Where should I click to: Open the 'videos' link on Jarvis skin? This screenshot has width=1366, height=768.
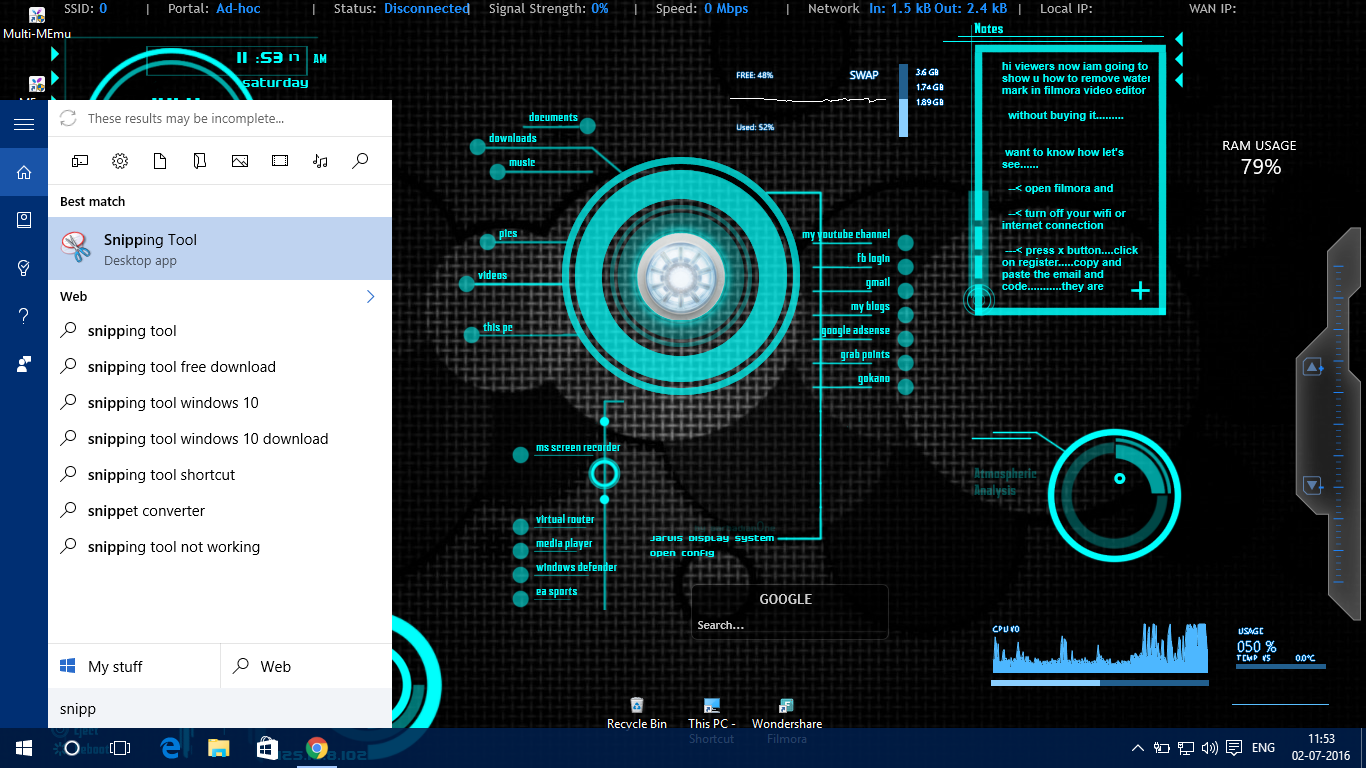click(x=492, y=275)
